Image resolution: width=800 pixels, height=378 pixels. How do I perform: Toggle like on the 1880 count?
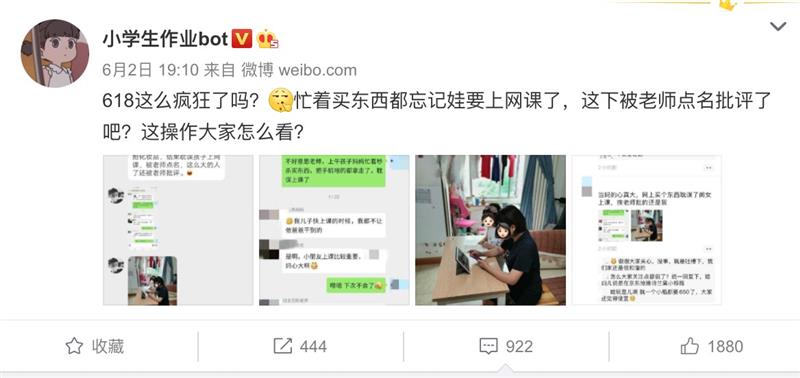pyautogui.click(x=725, y=347)
